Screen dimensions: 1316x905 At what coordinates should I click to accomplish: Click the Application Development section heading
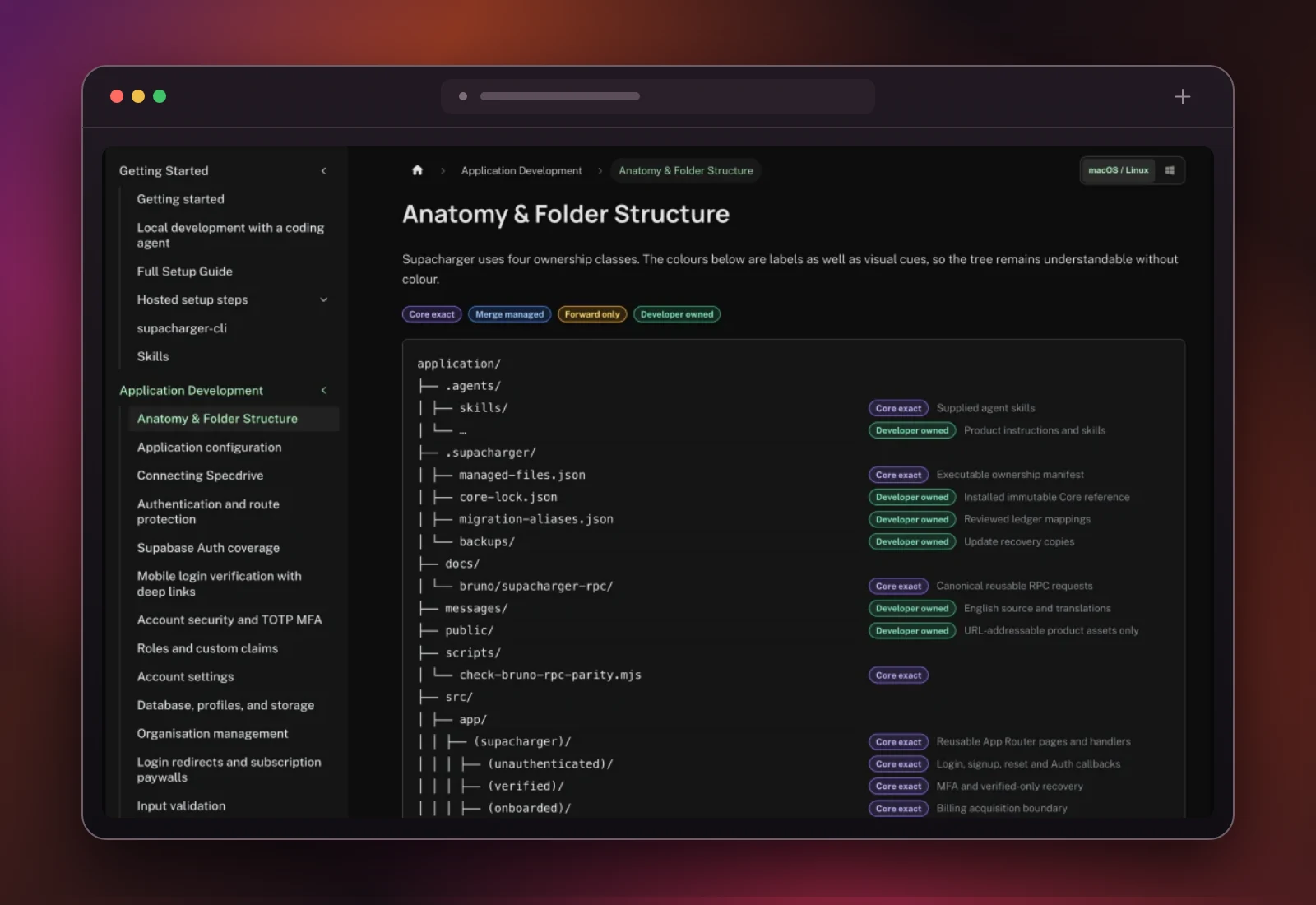click(x=191, y=390)
